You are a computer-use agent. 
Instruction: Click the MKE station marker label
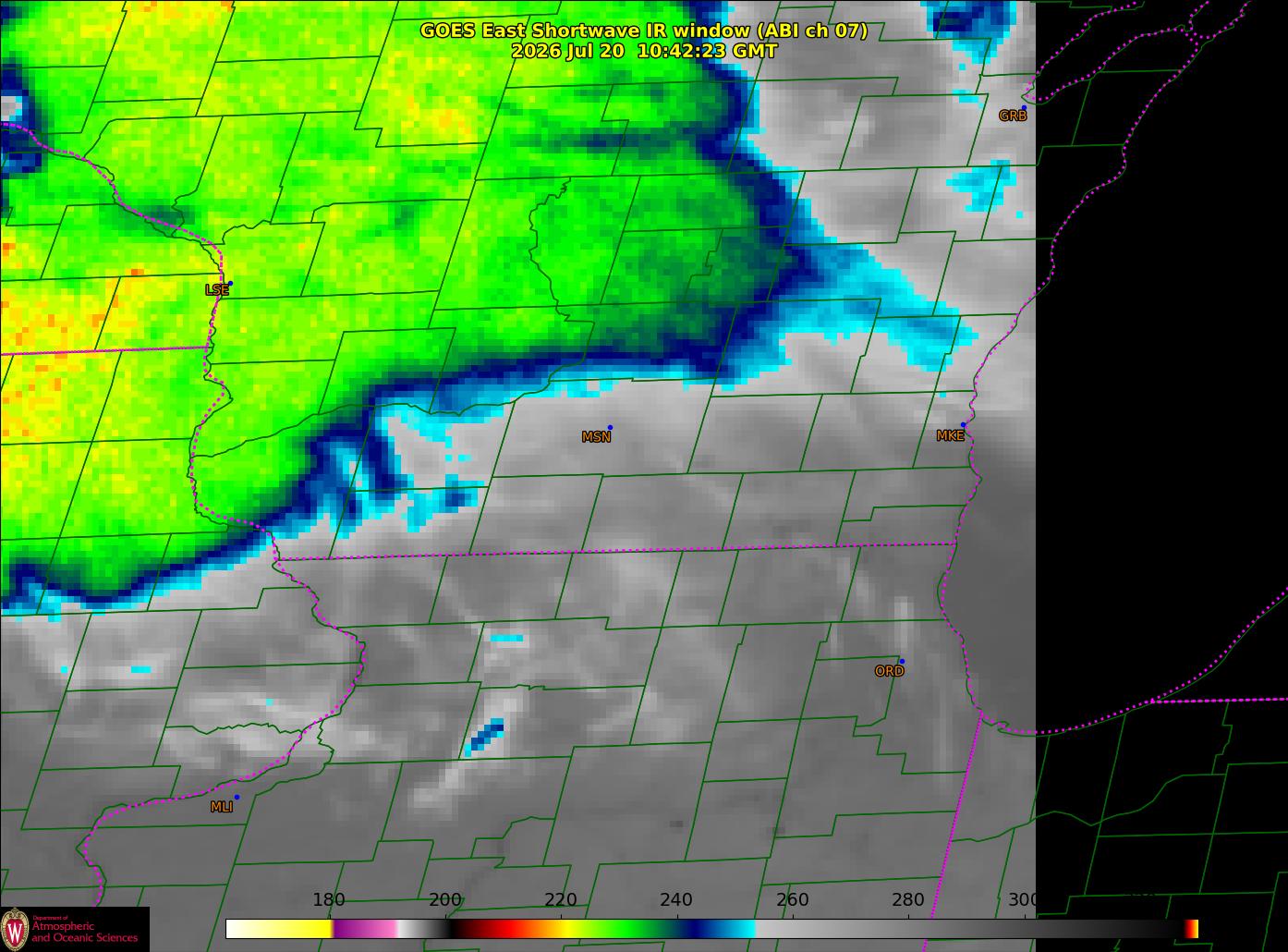click(950, 436)
